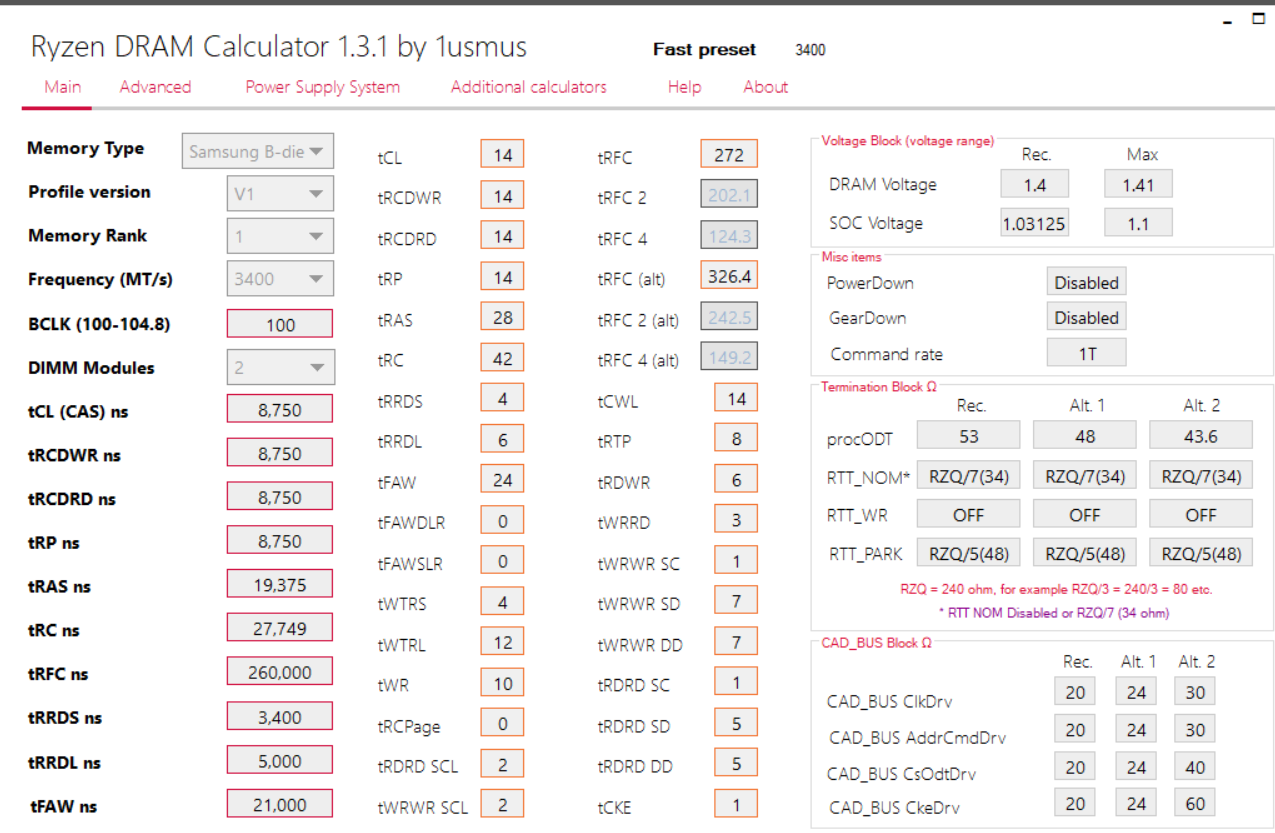Expand the Profile version dropdown
1275x833 pixels.
tap(280, 194)
